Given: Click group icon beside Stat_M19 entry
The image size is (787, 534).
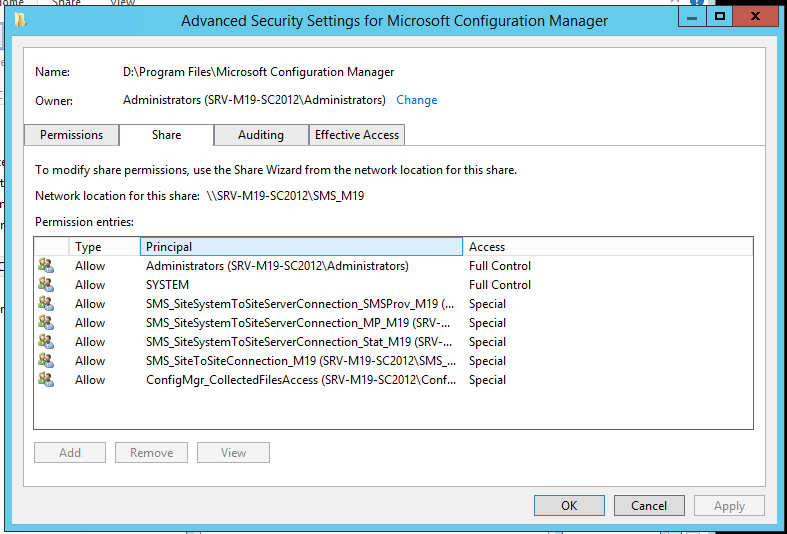Looking at the screenshot, I should [x=46, y=342].
